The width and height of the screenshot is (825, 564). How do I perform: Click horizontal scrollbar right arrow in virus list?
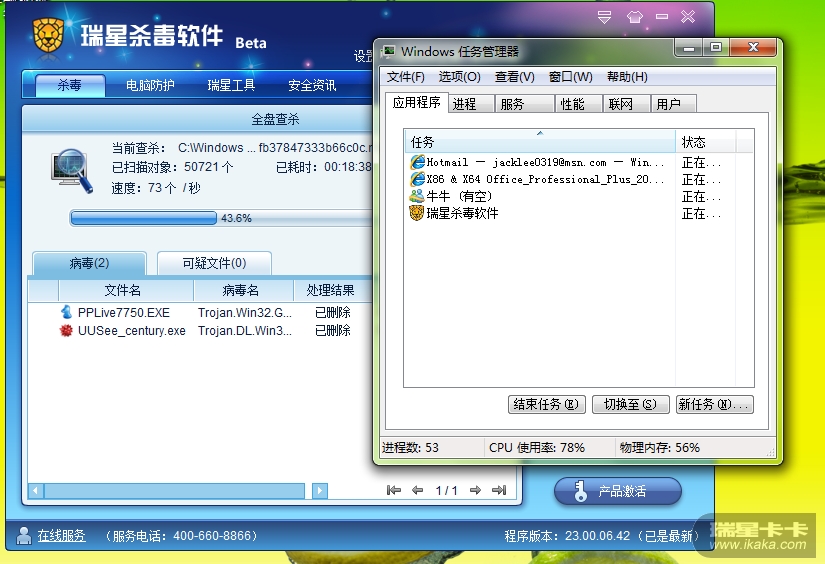[319, 491]
